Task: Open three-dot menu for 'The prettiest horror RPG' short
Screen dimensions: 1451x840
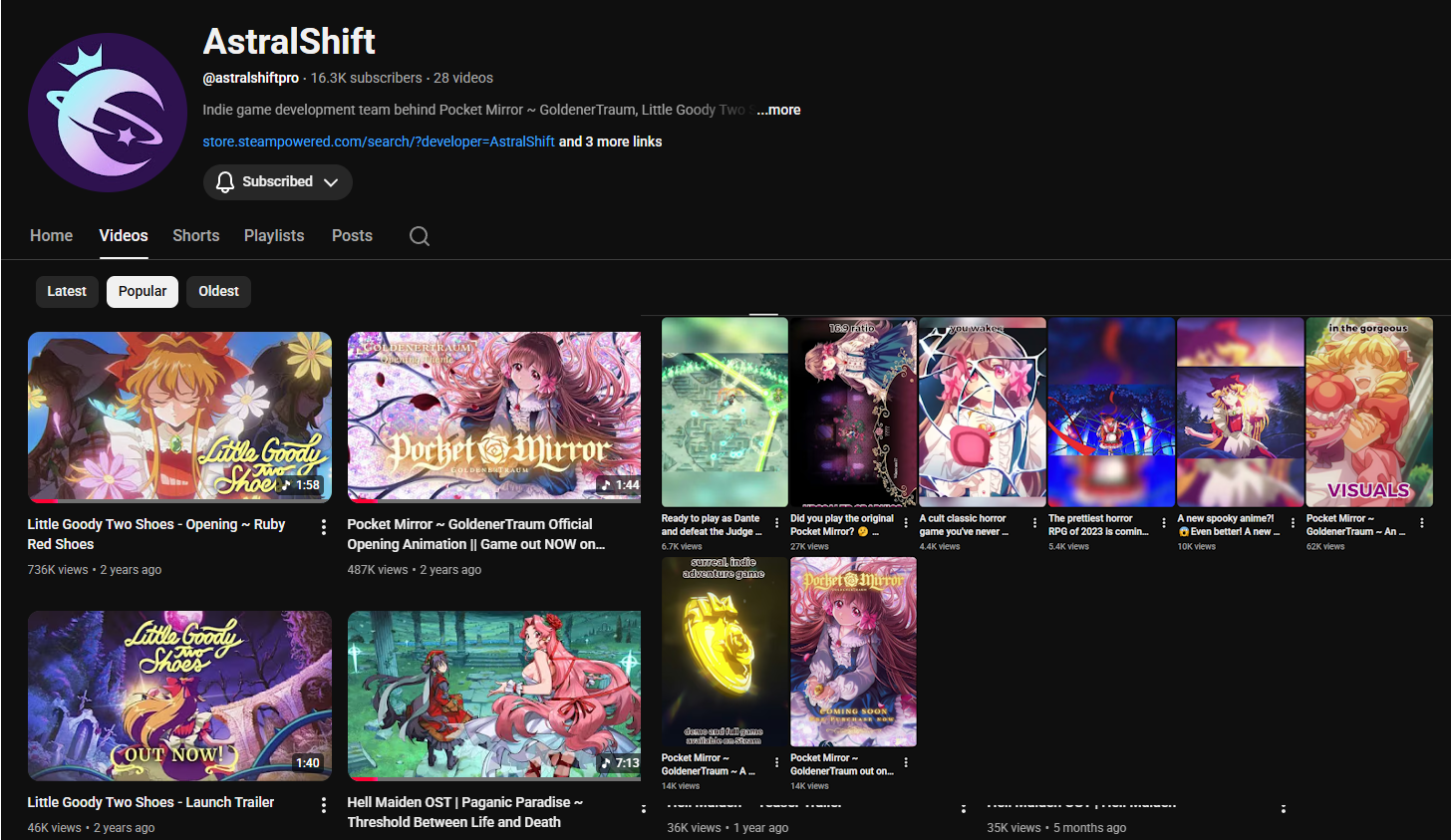Action: click(x=1163, y=523)
